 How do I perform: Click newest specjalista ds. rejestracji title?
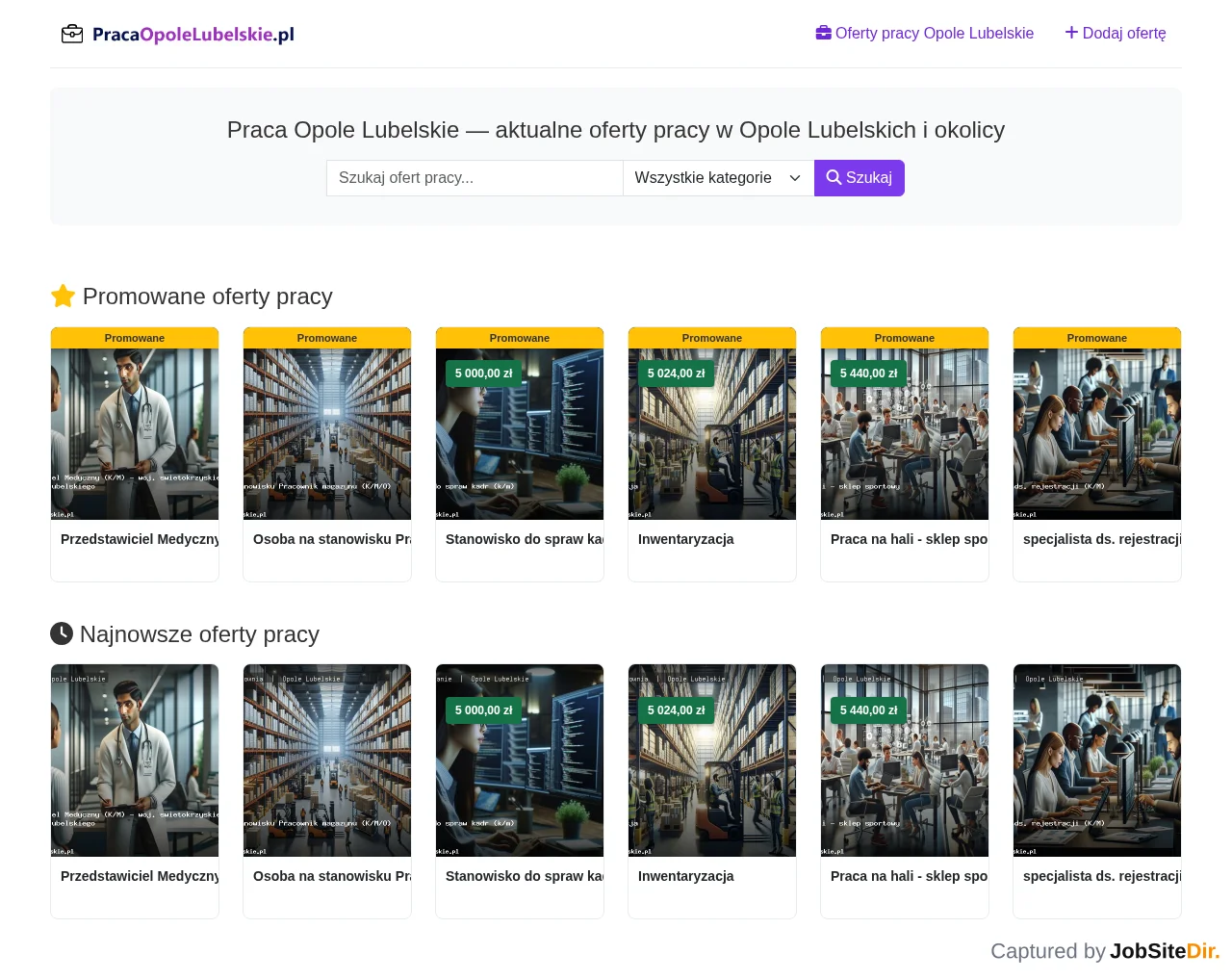tap(1102, 876)
